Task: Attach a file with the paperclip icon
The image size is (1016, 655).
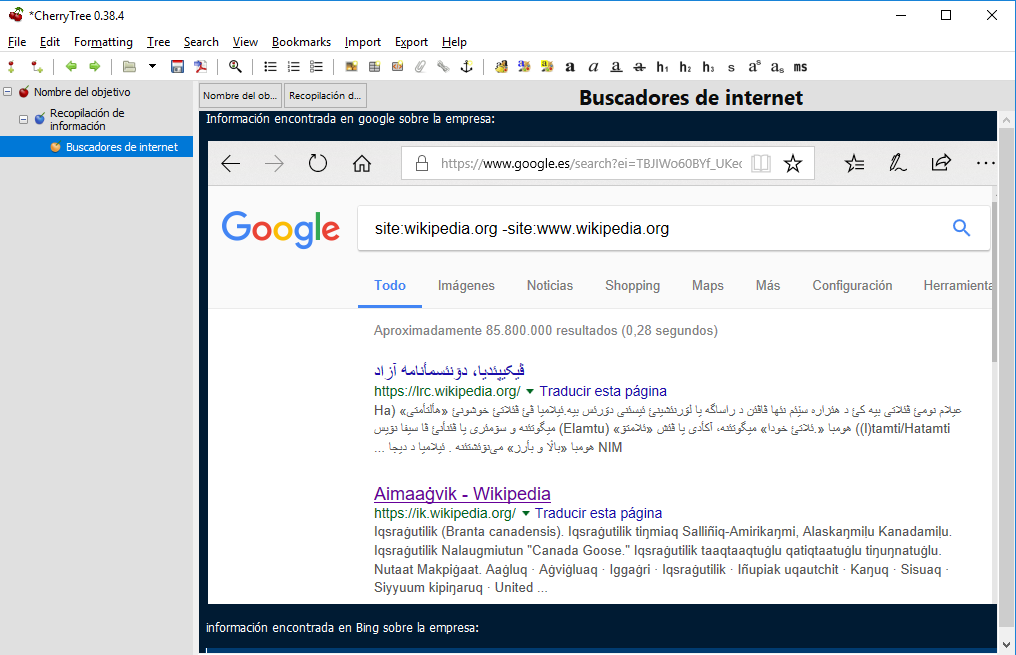Action: pos(421,67)
